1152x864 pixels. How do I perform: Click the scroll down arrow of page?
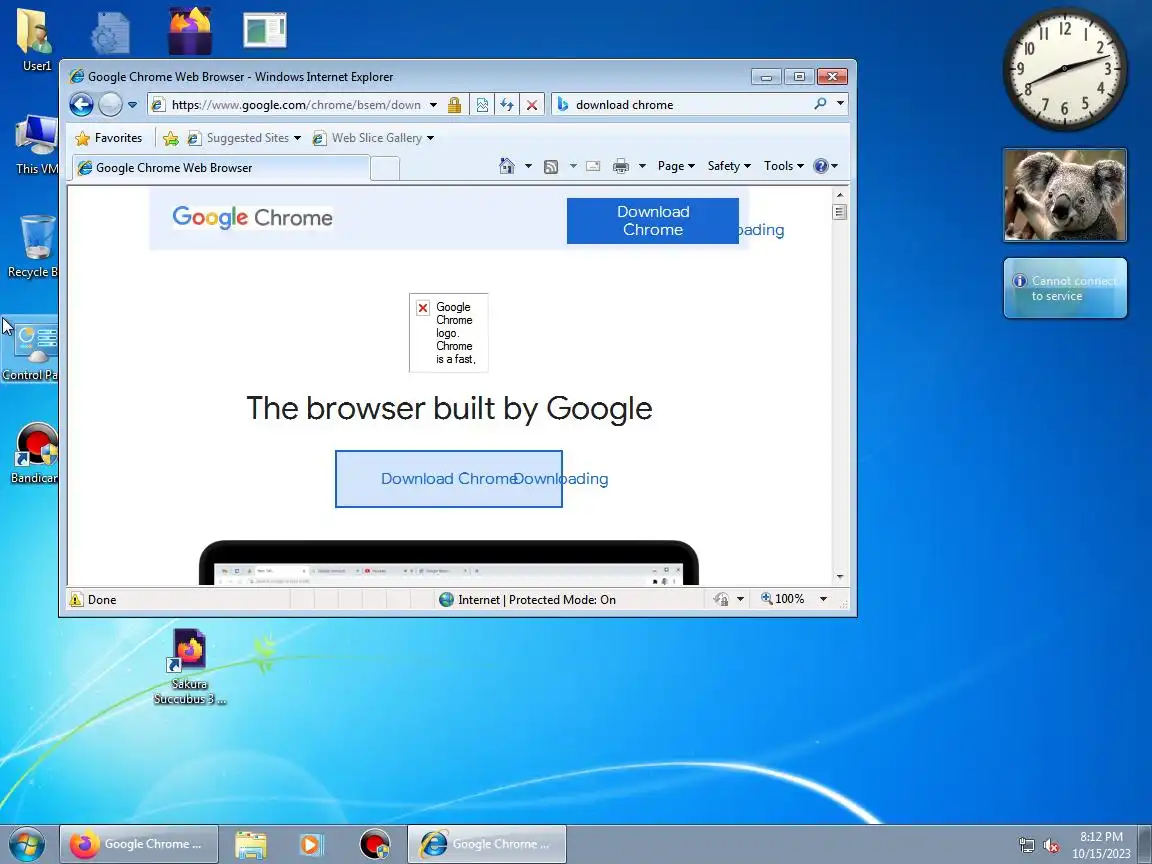[x=840, y=577]
